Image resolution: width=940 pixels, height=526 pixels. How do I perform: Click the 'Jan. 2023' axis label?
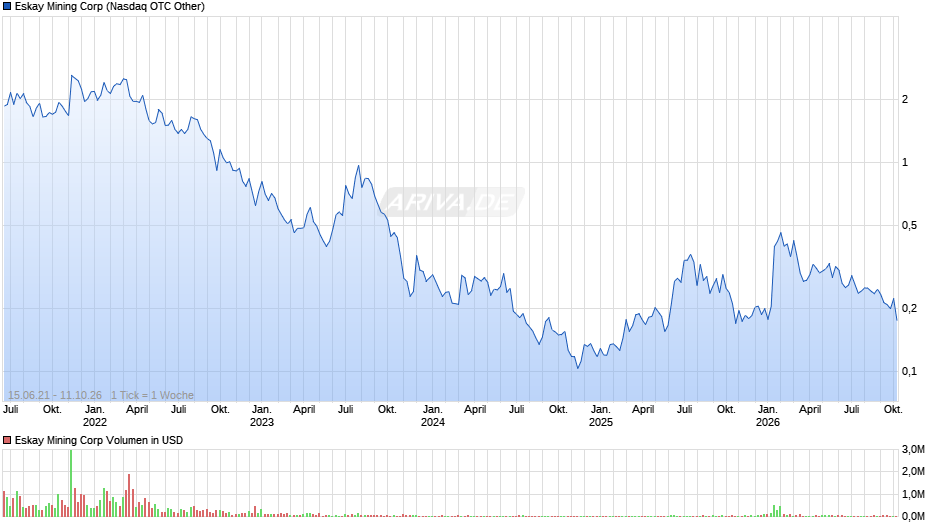(x=262, y=416)
